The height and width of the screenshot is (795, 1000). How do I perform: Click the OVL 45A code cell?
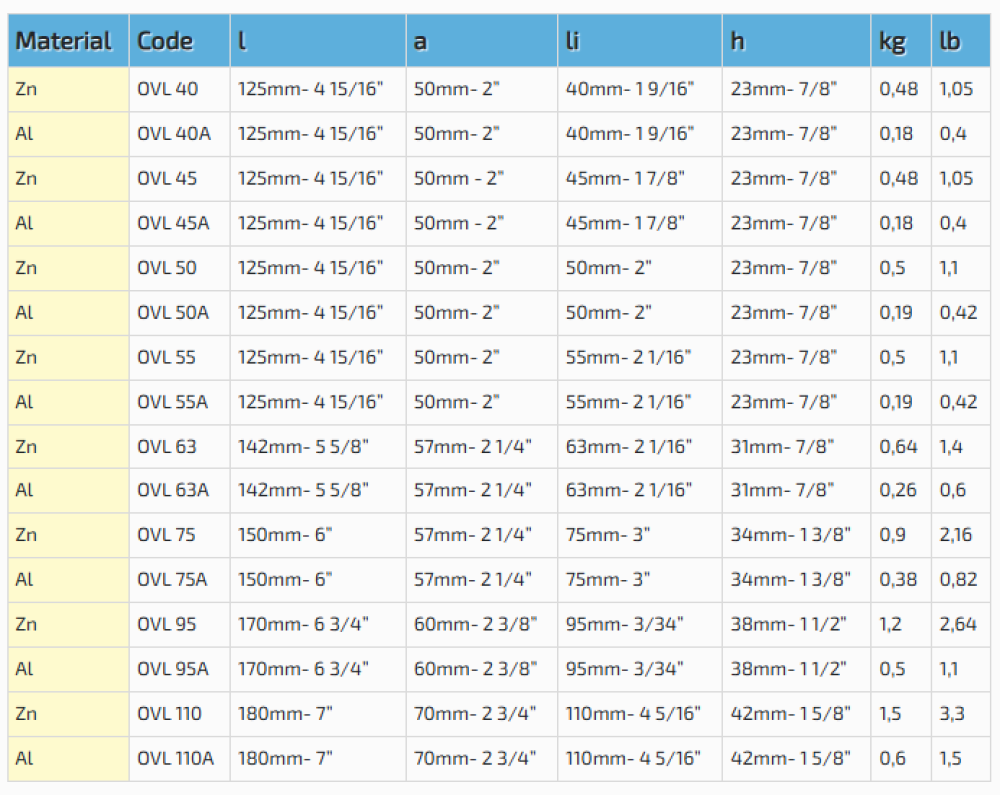click(173, 223)
